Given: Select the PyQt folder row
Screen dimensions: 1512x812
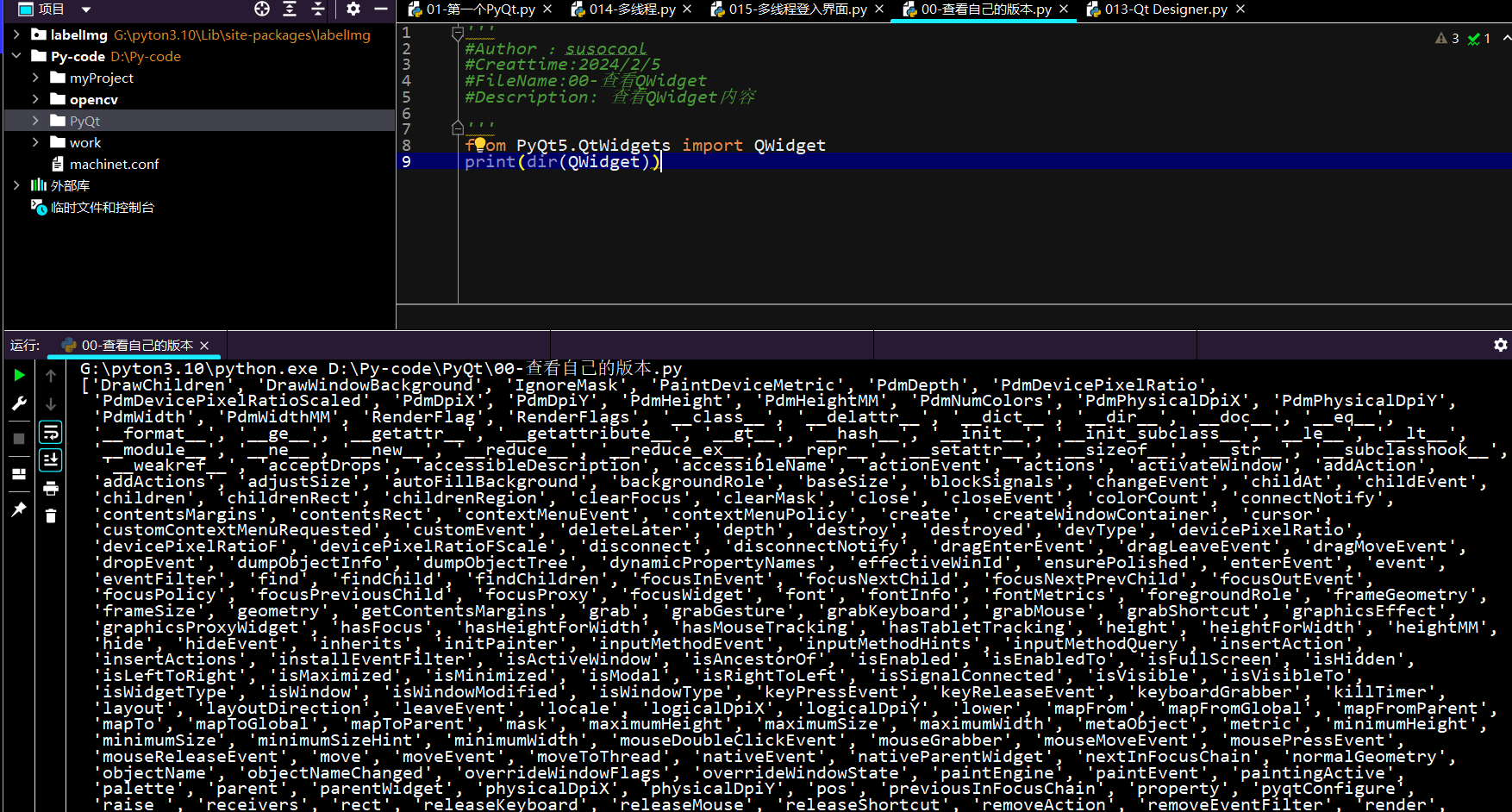Looking at the screenshot, I should [x=199, y=121].
